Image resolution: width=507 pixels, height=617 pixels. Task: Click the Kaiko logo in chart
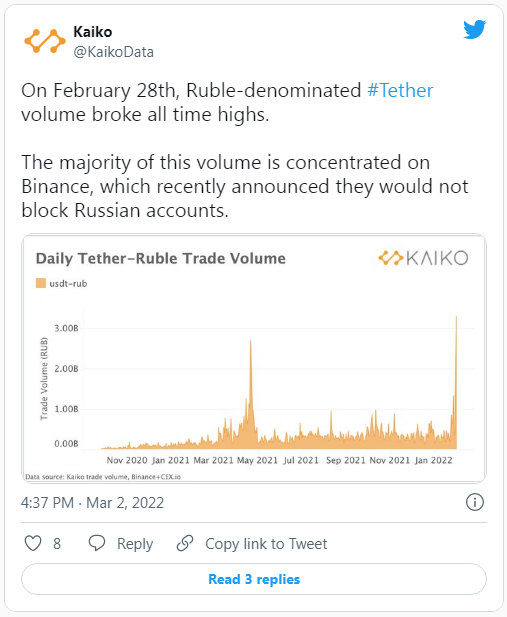[423, 258]
